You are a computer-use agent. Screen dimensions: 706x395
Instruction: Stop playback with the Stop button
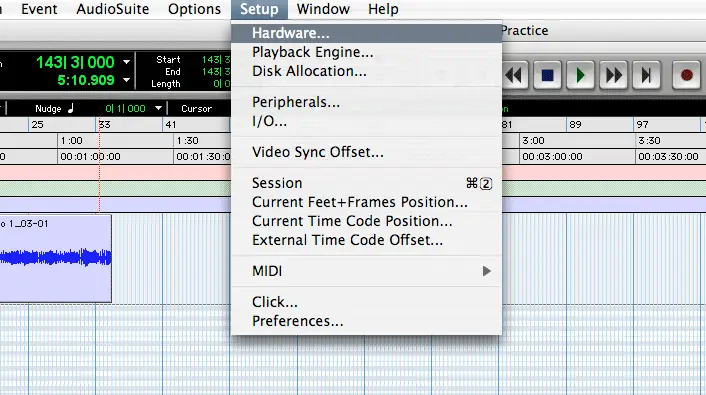click(548, 75)
